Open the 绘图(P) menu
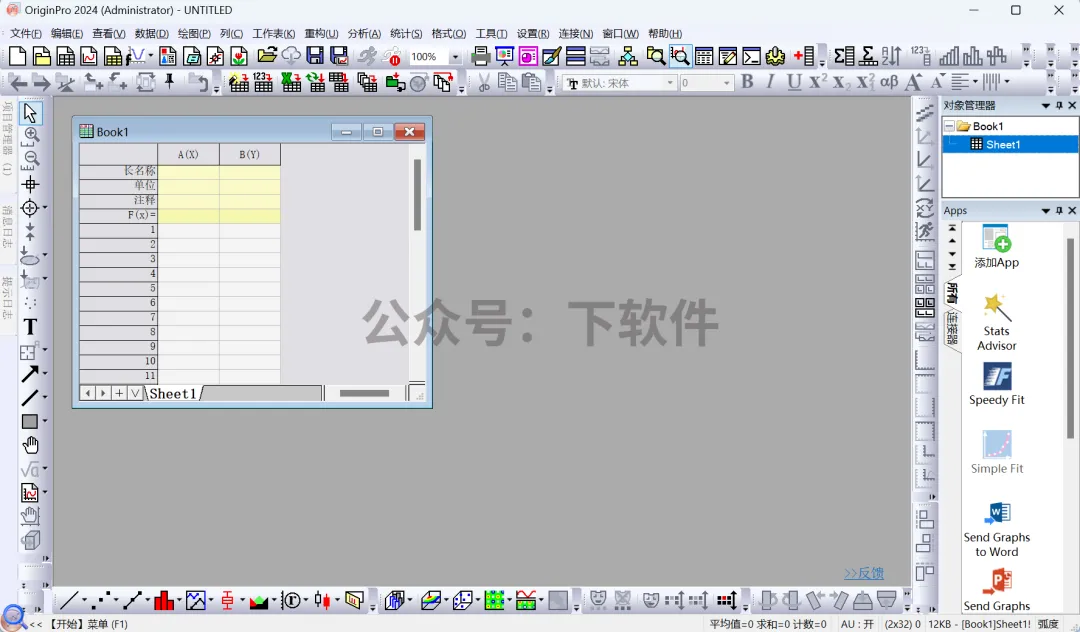Image resolution: width=1080 pixels, height=632 pixels. coord(194,34)
